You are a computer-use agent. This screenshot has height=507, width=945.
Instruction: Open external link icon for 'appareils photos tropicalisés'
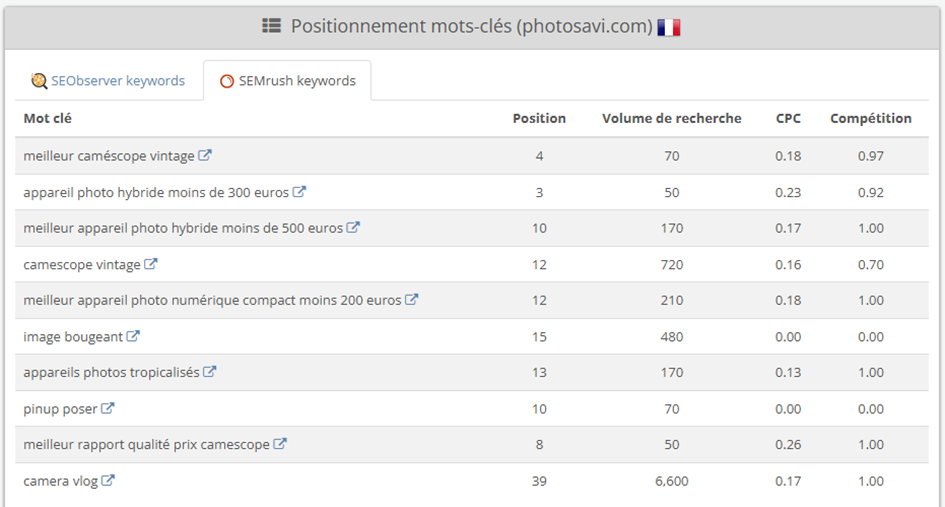point(210,371)
